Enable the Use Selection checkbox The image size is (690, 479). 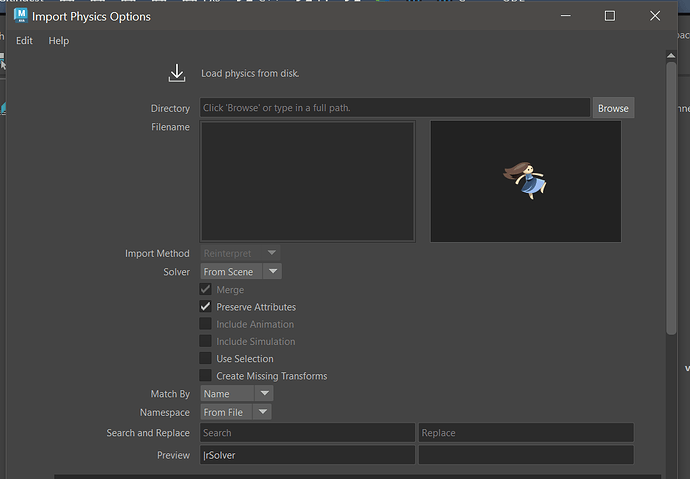[x=206, y=359]
